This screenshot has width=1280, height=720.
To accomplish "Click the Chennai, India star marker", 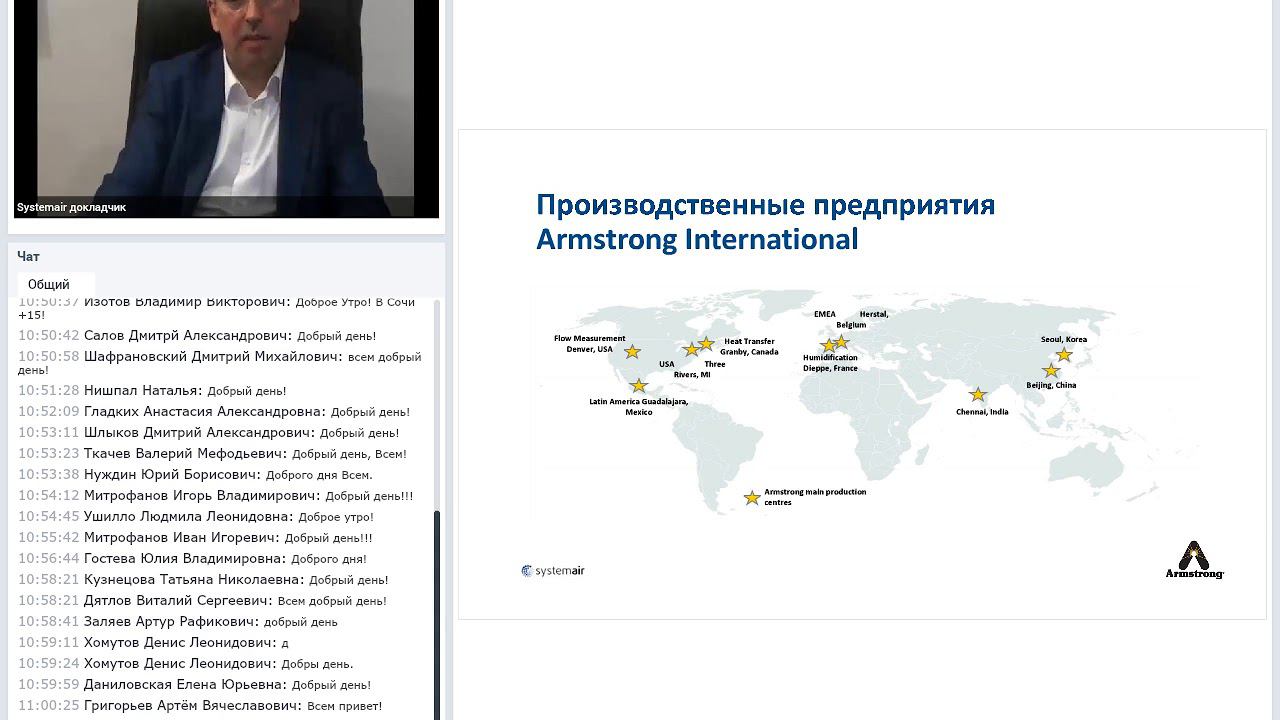I will (x=978, y=395).
